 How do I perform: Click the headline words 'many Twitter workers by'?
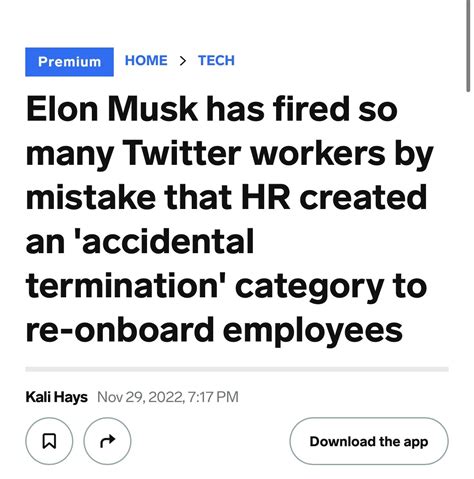(229, 154)
